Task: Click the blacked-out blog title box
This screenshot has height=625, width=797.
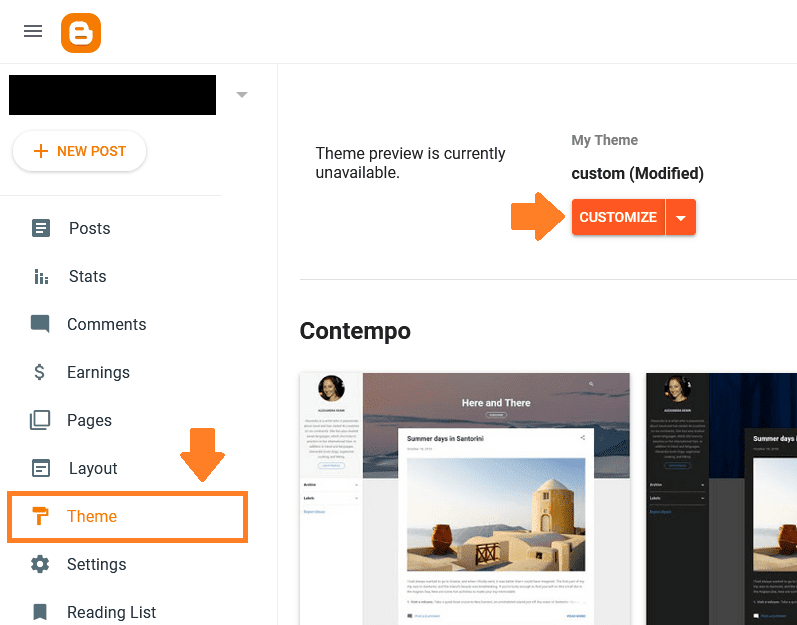Action: [112, 95]
